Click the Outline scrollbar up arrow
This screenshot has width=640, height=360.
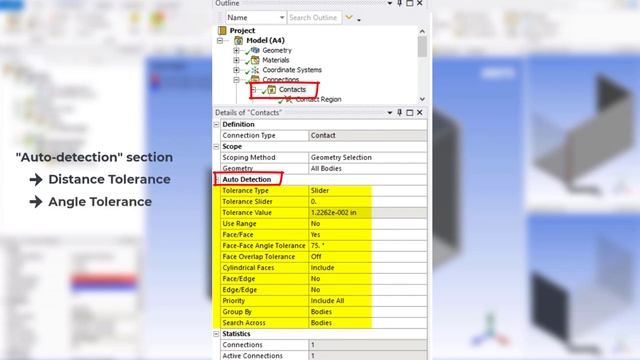[x=422, y=31]
